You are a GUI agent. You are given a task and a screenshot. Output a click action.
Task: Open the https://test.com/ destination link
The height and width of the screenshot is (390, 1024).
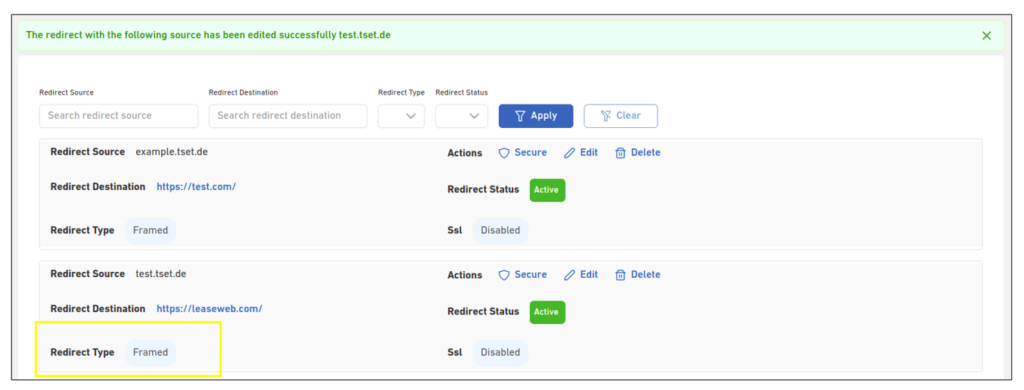click(196, 186)
